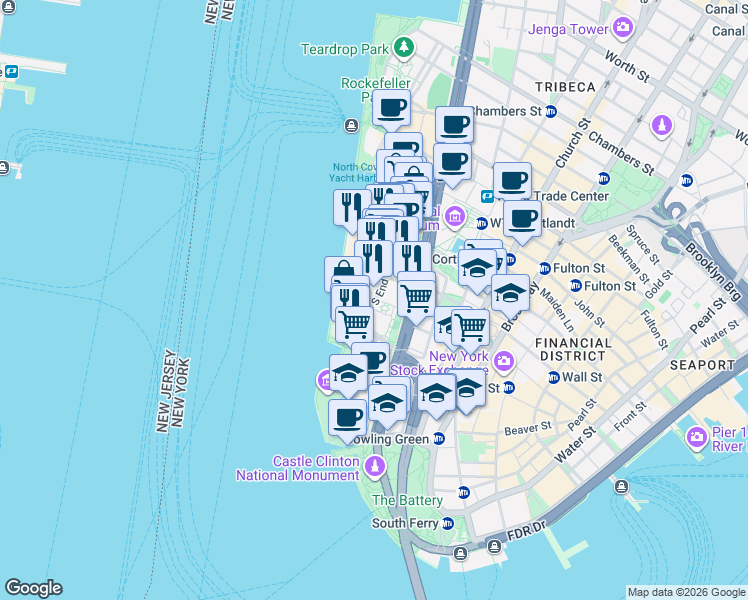This screenshot has height=600, width=748.
Task: Click the Map data ©2026 Google attribution
Action: [x=686, y=593]
